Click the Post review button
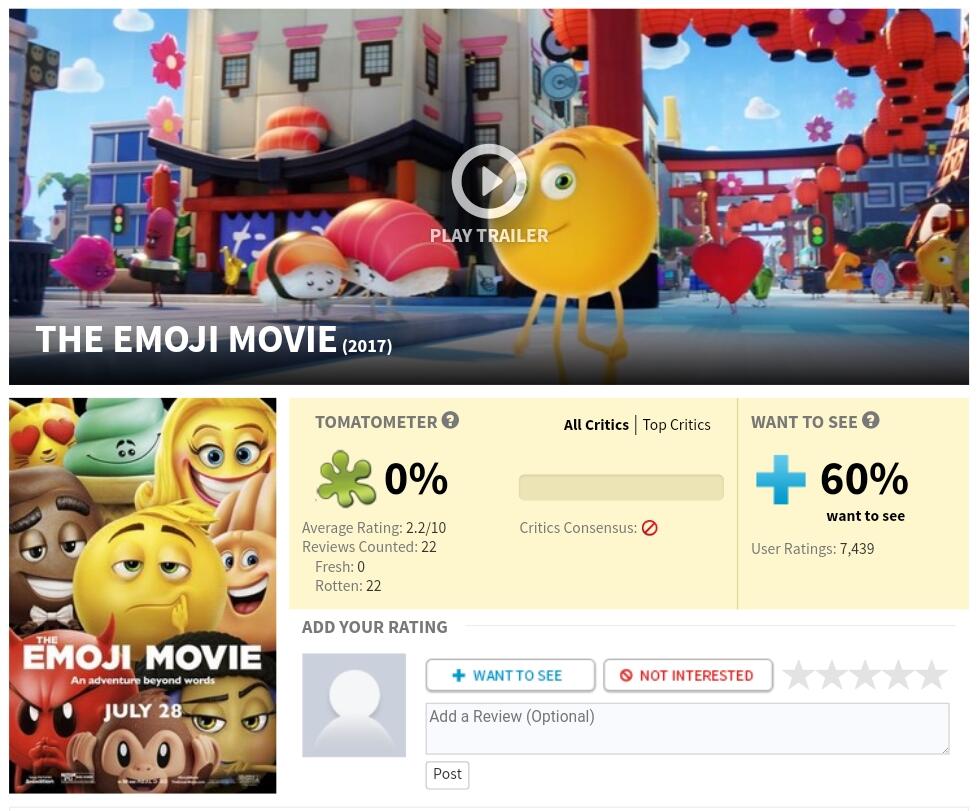This screenshot has height=811, width=977. tap(447, 774)
